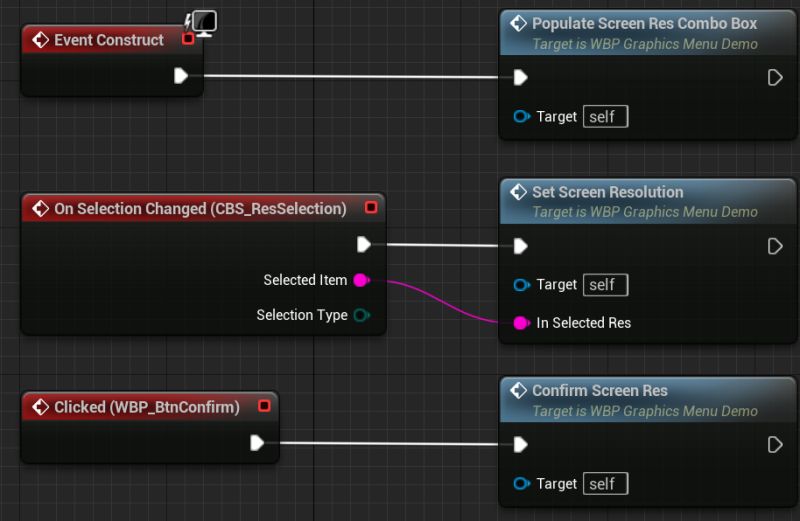Click the Clicked (WBP_BtnConfirm) execution output pin
Screen dimensions: 800x521
point(257,443)
